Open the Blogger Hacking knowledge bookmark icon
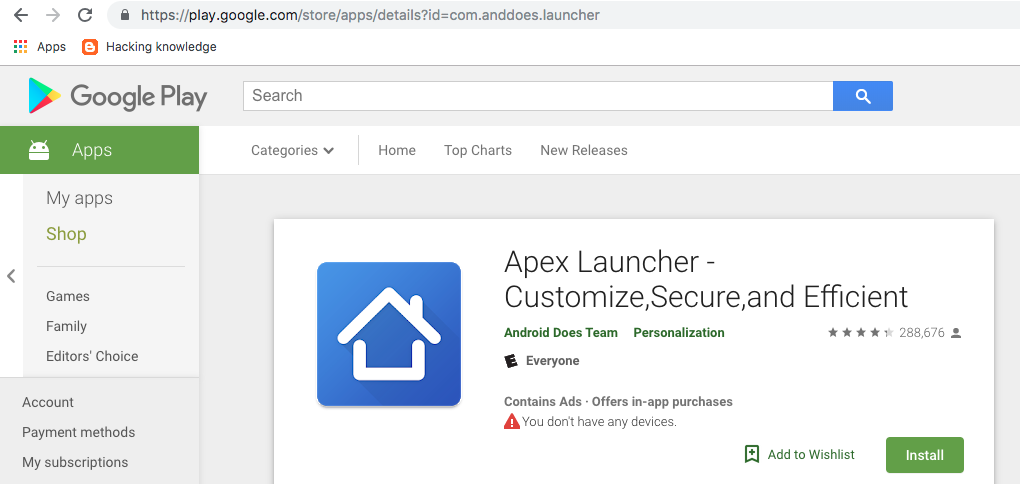 (90, 47)
